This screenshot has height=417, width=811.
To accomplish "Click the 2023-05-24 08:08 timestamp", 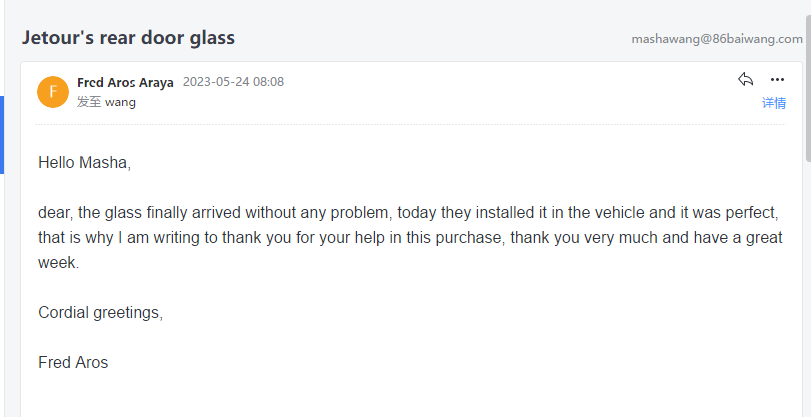I will [x=233, y=82].
